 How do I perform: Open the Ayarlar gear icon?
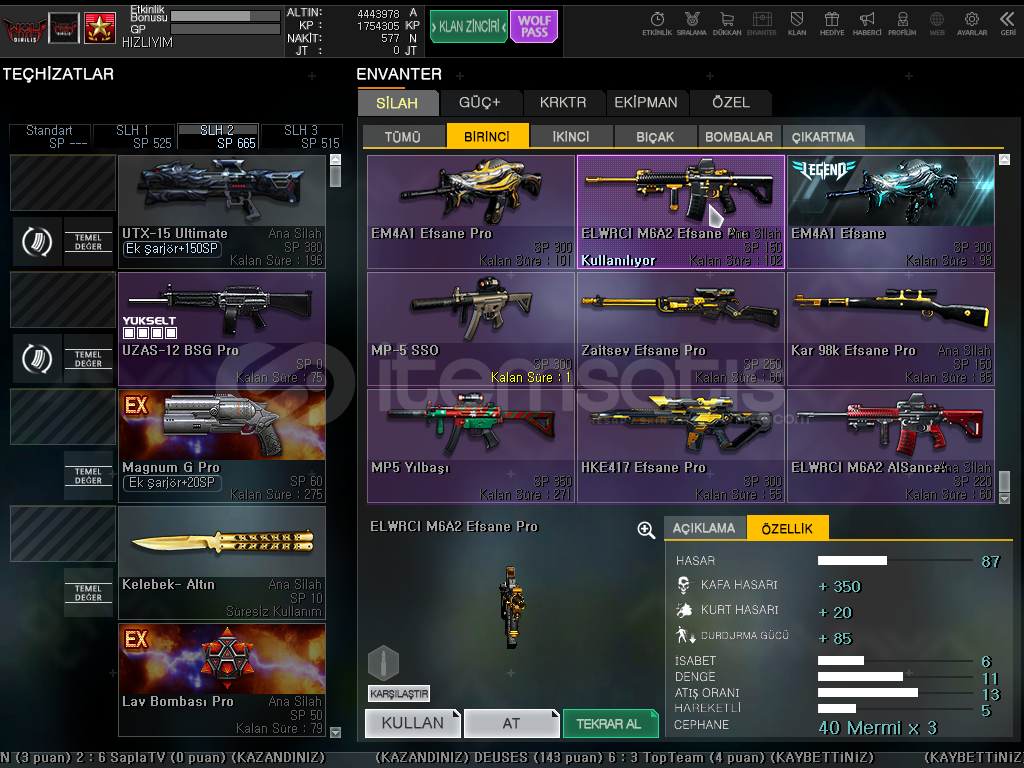[x=972, y=24]
